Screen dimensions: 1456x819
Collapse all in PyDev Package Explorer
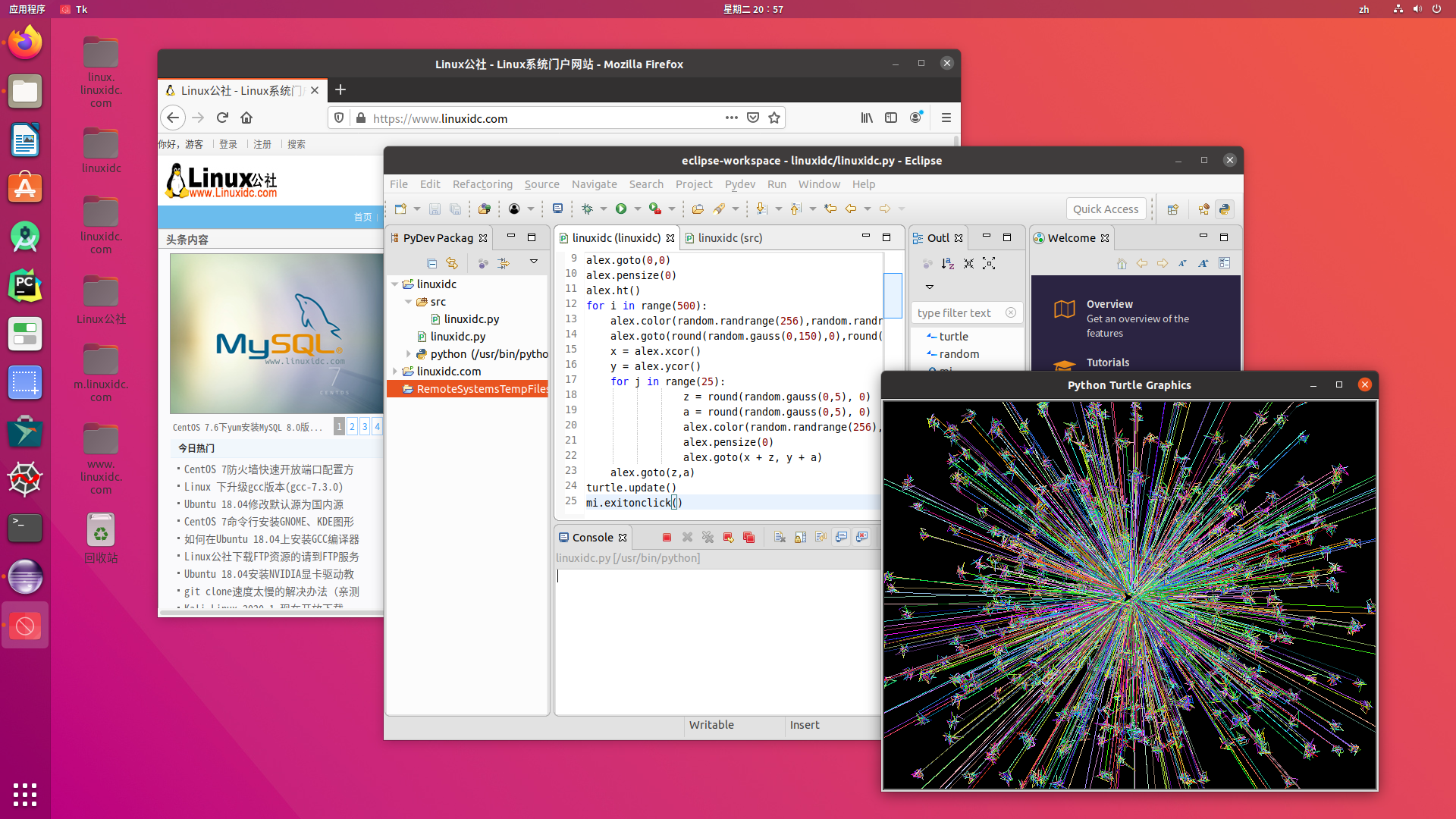[x=432, y=263]
